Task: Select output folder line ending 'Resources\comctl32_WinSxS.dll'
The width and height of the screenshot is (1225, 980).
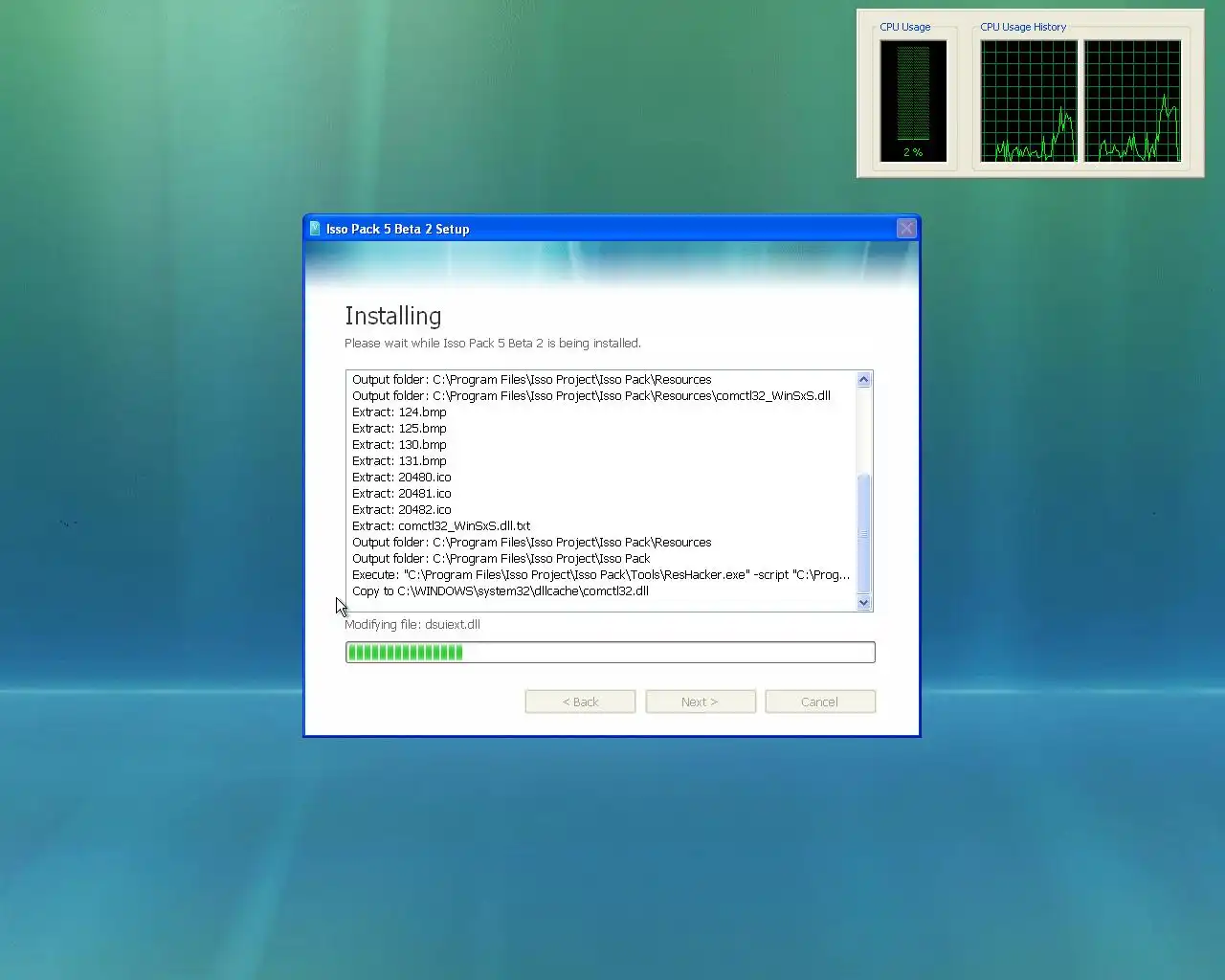Action: pyautogui.click(x=591, y=396)
